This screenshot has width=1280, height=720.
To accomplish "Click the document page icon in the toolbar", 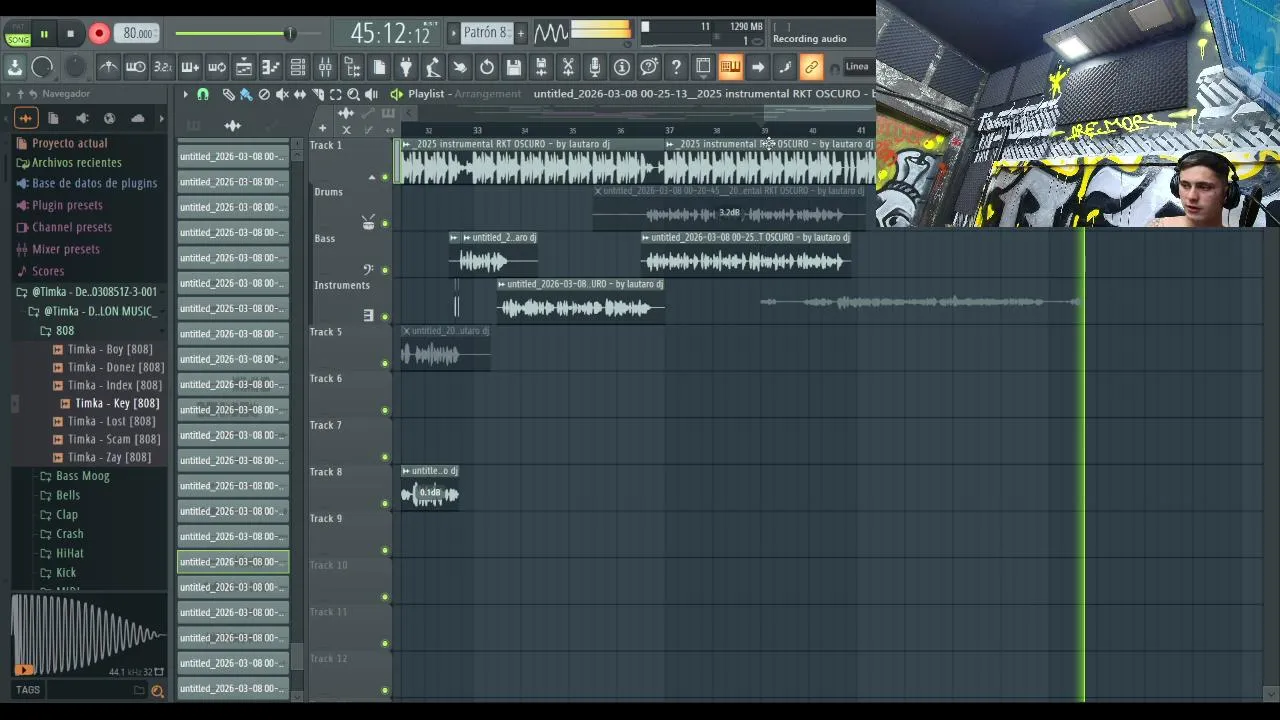I will 379,67.
